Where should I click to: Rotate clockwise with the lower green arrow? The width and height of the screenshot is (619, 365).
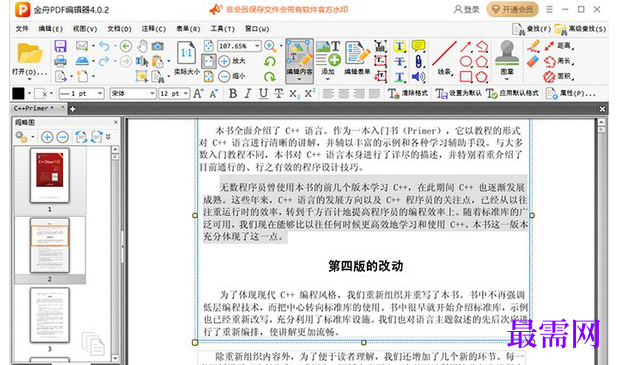[x=270, y=76]
